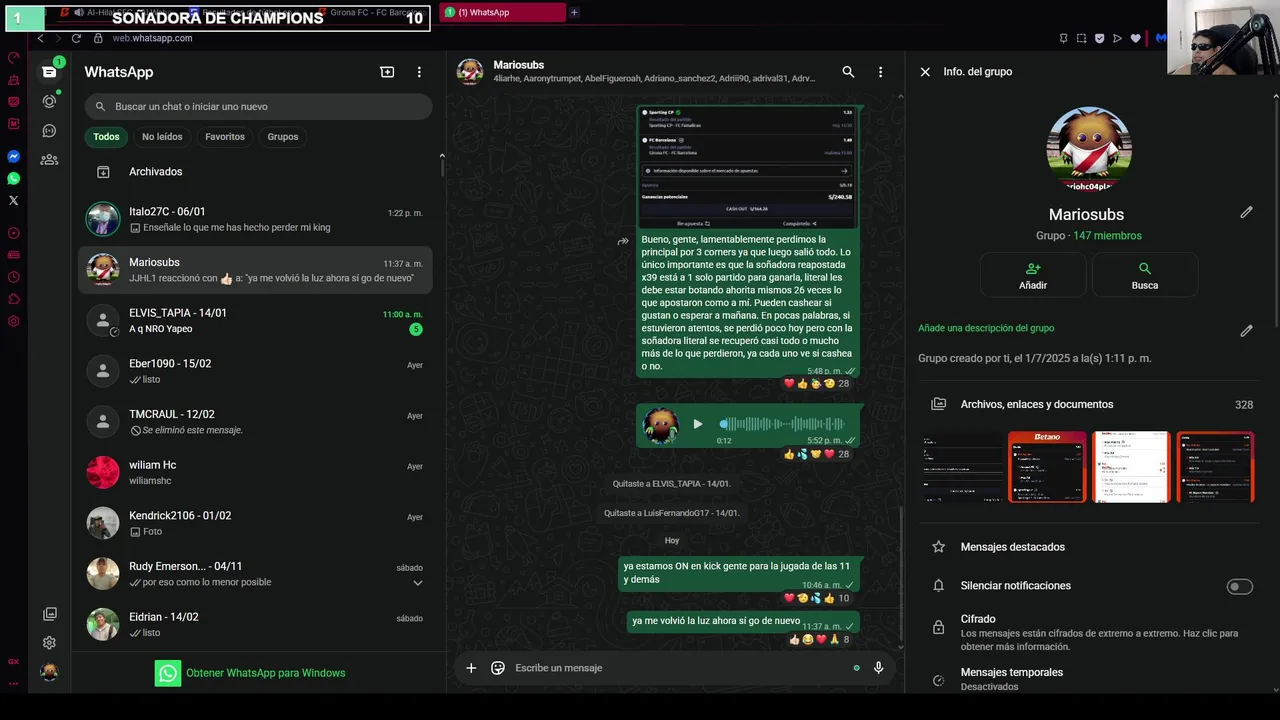
Task: Select the Todos filter tab
Action: tap(106, 137)
